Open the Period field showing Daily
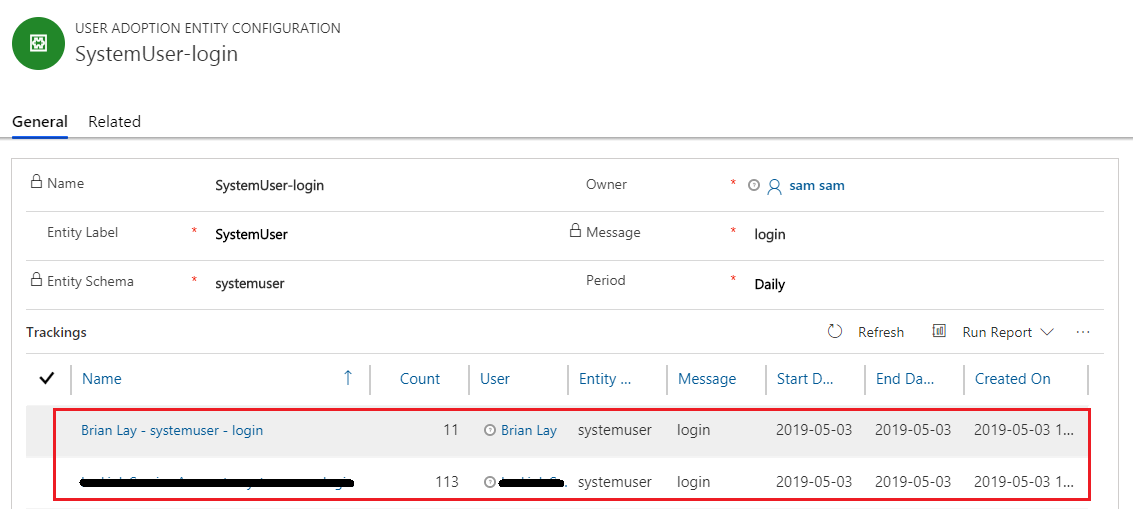 (x=769, y=284)
